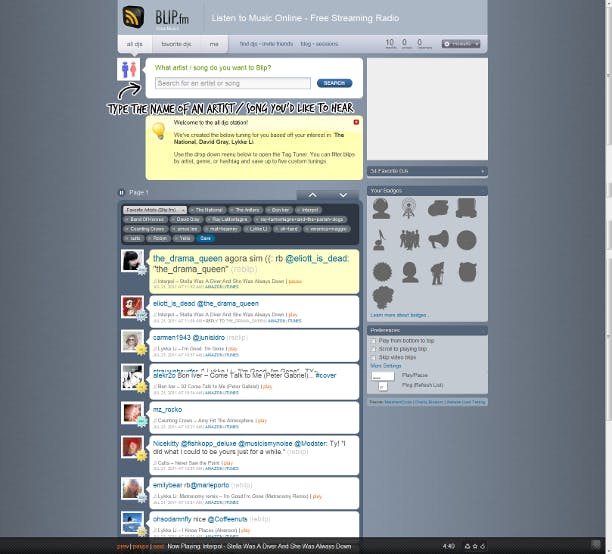Click the blue Save tuning button
The image size is (612, 554).
(x=205, y=238)
